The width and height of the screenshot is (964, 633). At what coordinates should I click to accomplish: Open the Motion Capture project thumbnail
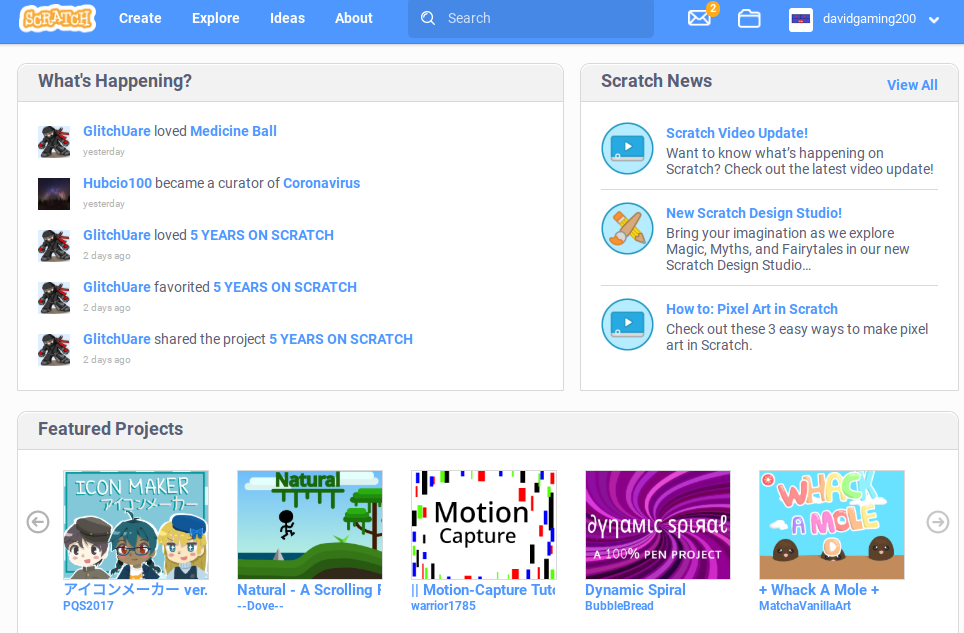click(x=484, y=525)
